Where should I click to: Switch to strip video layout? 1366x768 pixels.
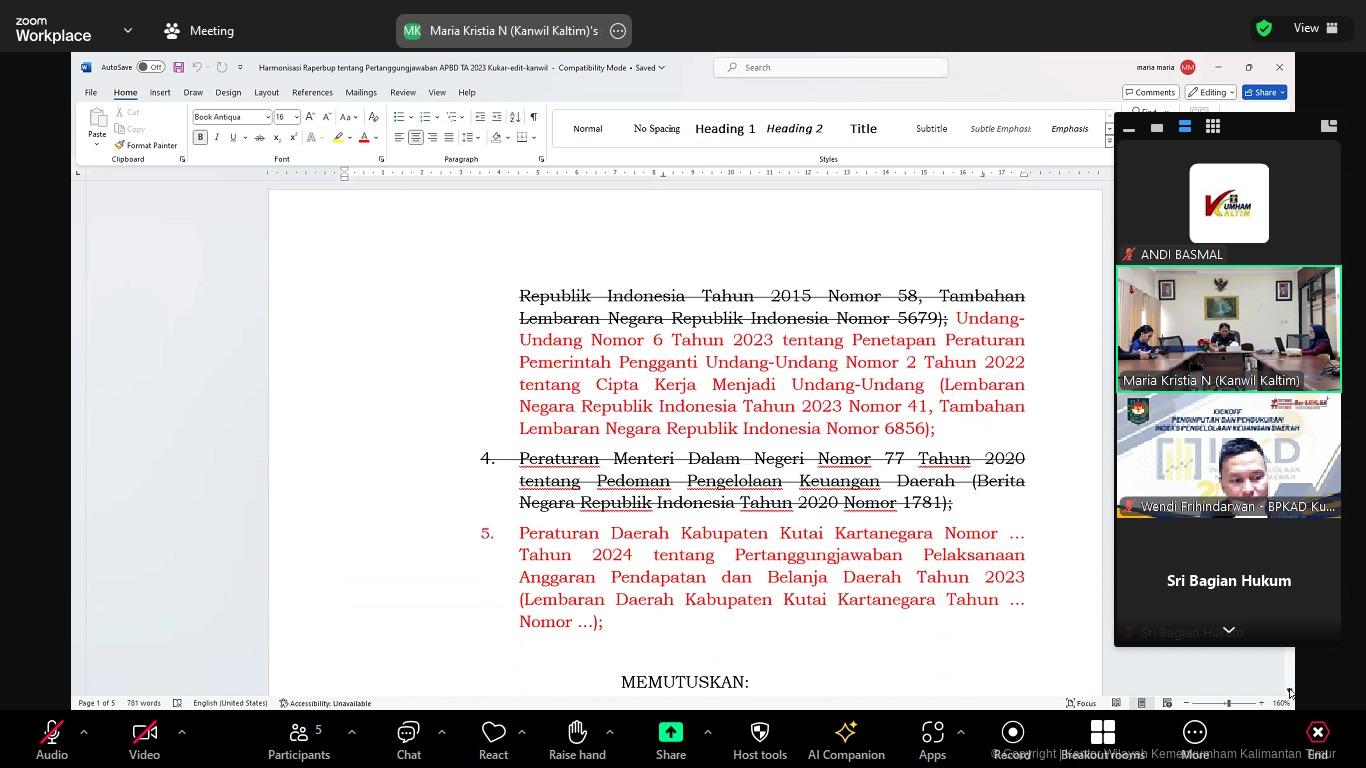(1184, 127)
